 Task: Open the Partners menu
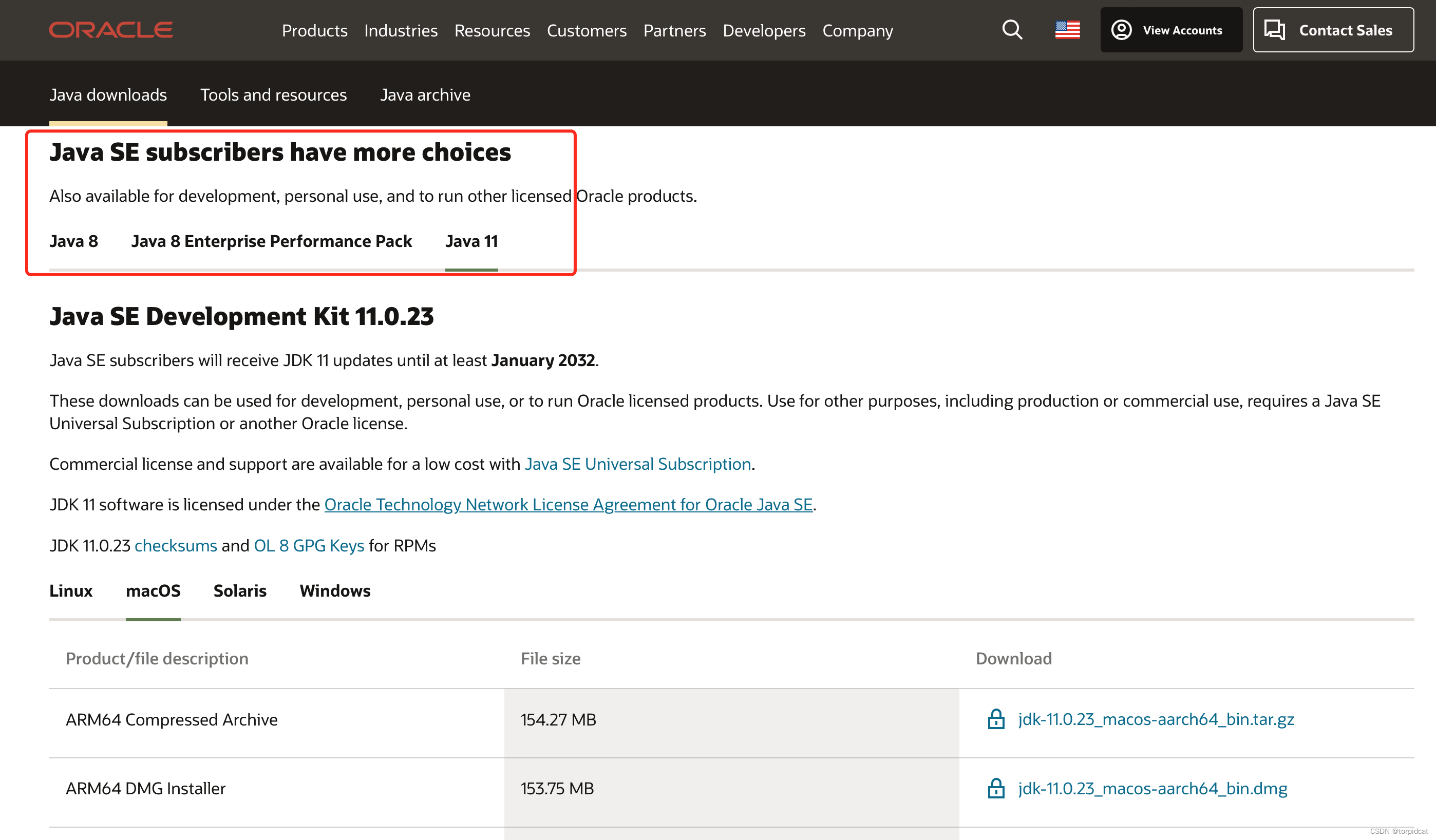coord(675,30)
